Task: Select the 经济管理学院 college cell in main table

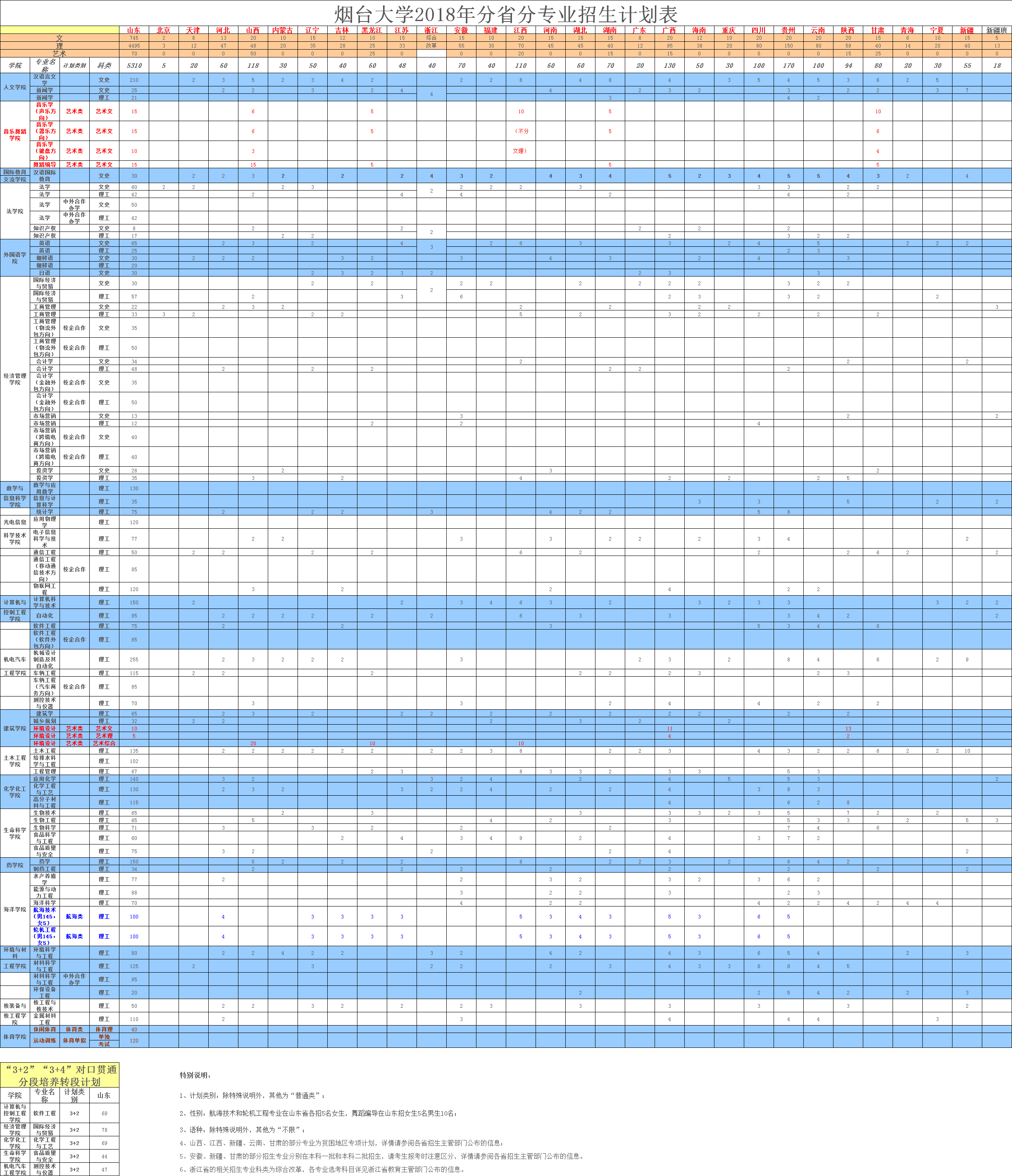Action: point(15,379)
